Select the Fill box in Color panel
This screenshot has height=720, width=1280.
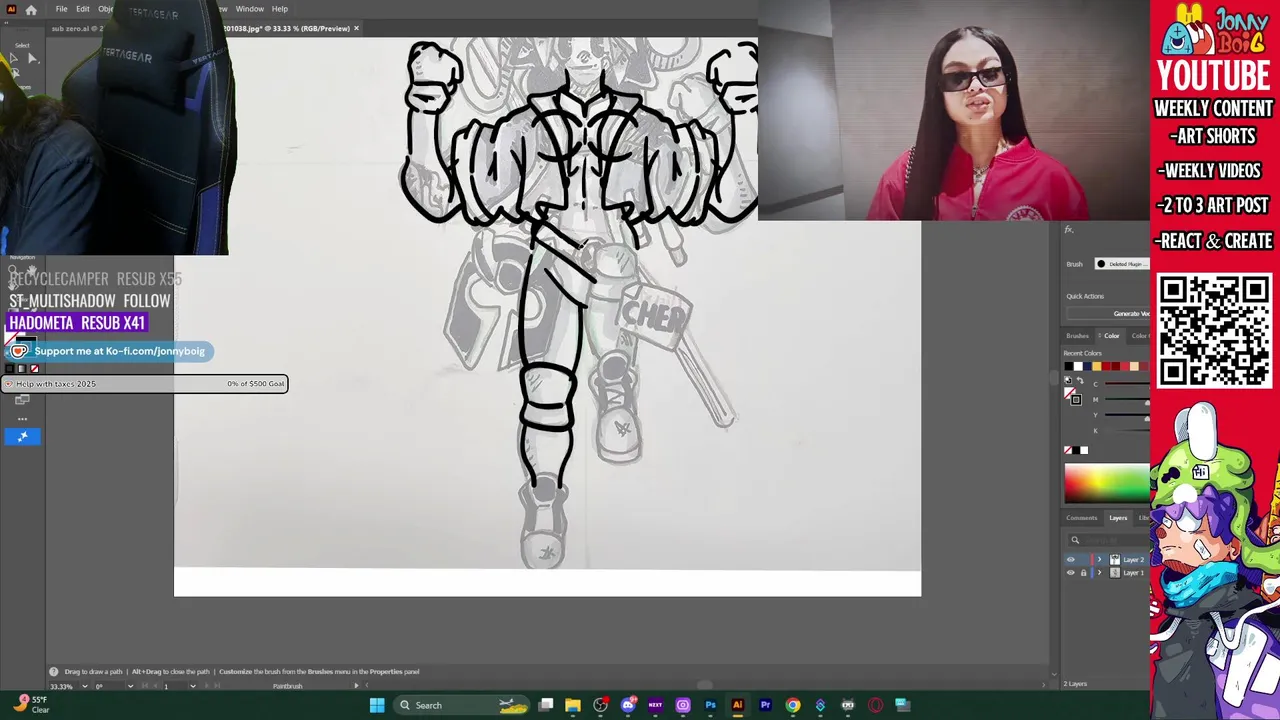[1068, 393]
